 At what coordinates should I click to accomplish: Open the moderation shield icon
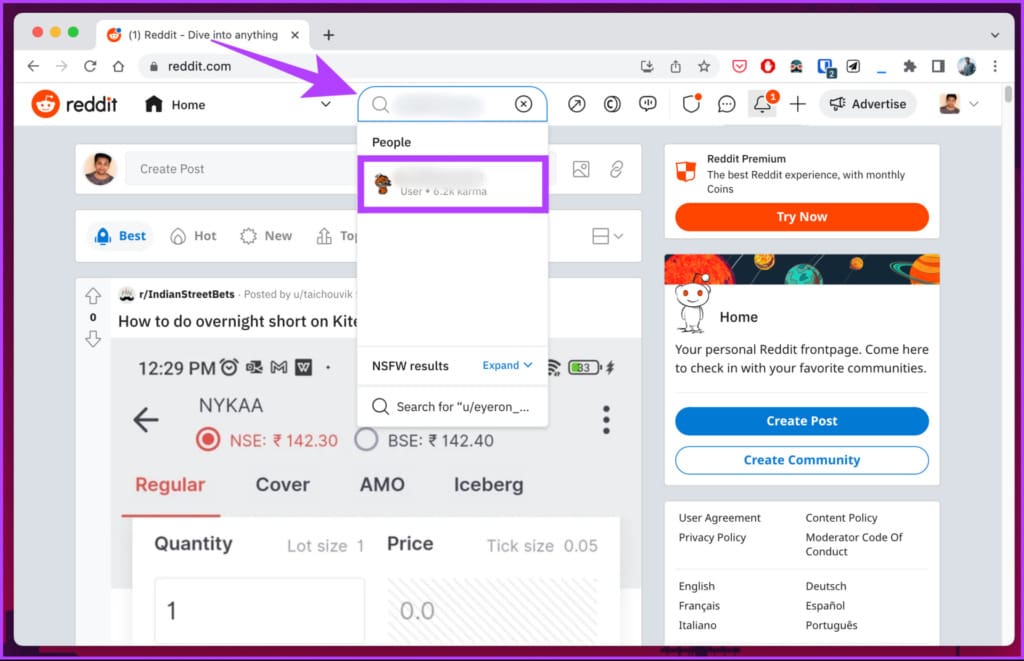point(691,104)
